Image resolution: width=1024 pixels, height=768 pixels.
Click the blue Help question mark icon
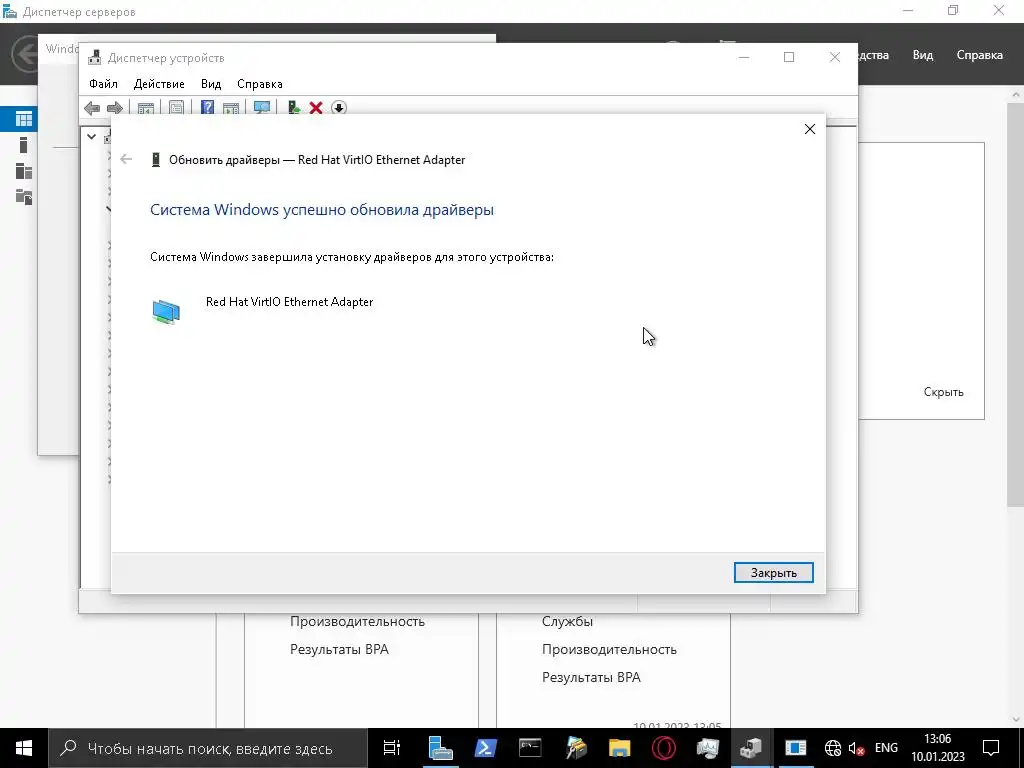pyautogui.click(x=207, y=108)
